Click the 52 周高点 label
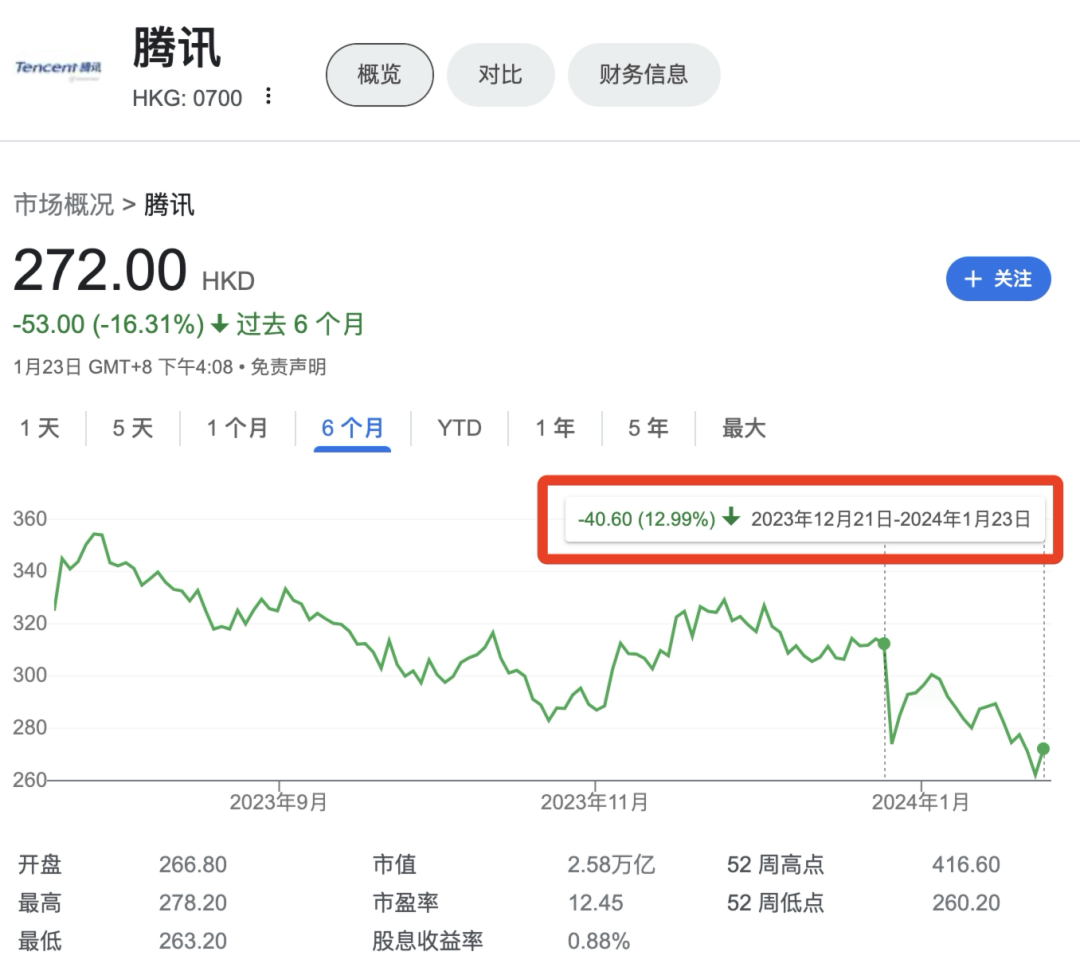The image size is (1080, 975). click(x=775, y=864)
